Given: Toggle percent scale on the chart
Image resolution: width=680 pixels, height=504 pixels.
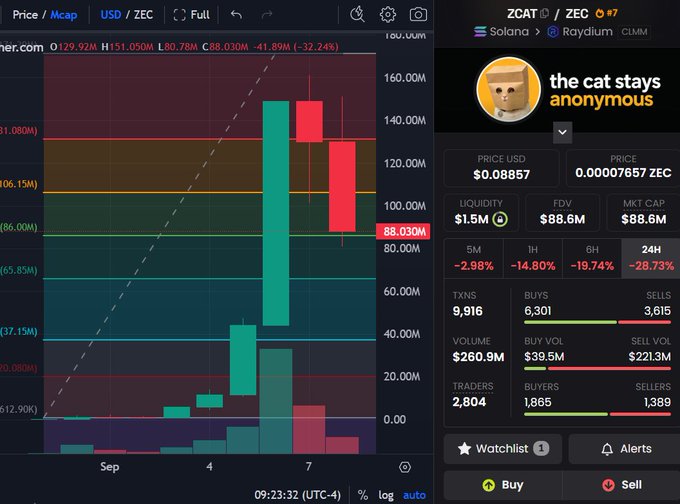Looking at the screenshot, I should click(363, 495).
